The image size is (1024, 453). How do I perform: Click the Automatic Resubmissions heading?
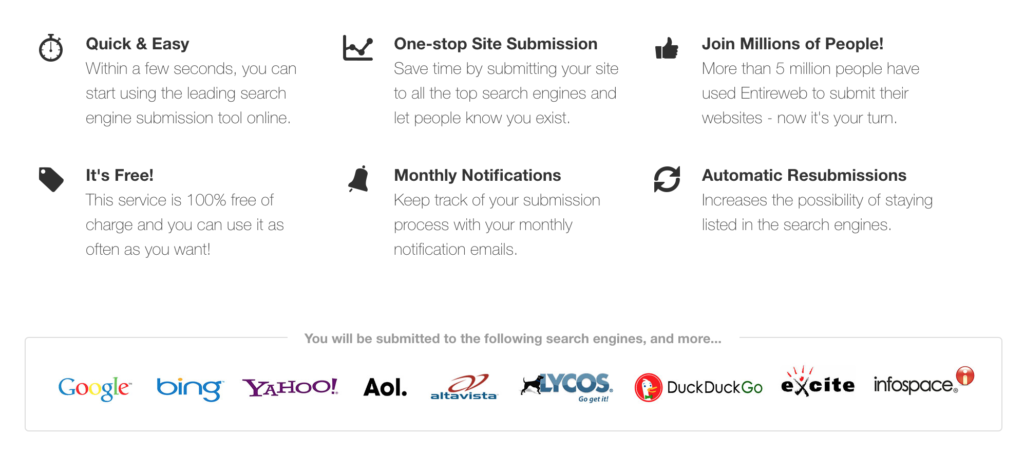[804, 175]
